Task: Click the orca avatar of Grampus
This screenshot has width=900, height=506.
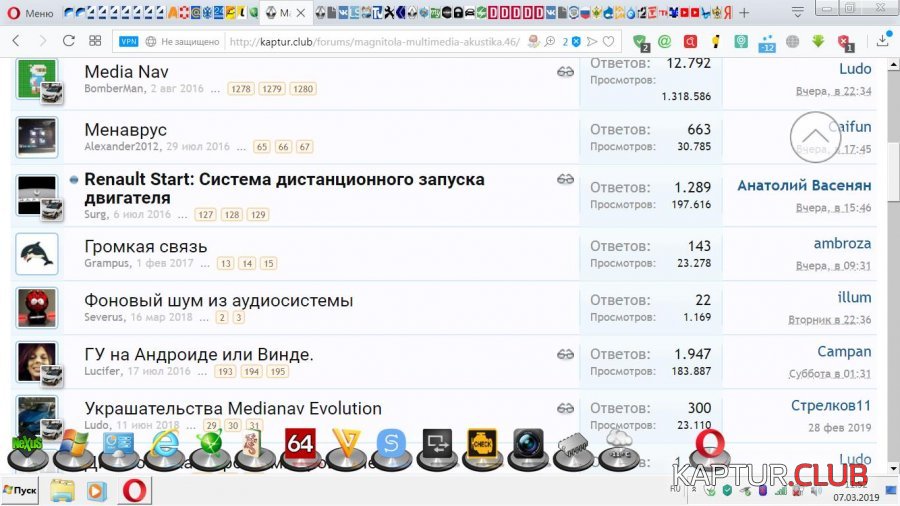Action: (x=37, y=254)
